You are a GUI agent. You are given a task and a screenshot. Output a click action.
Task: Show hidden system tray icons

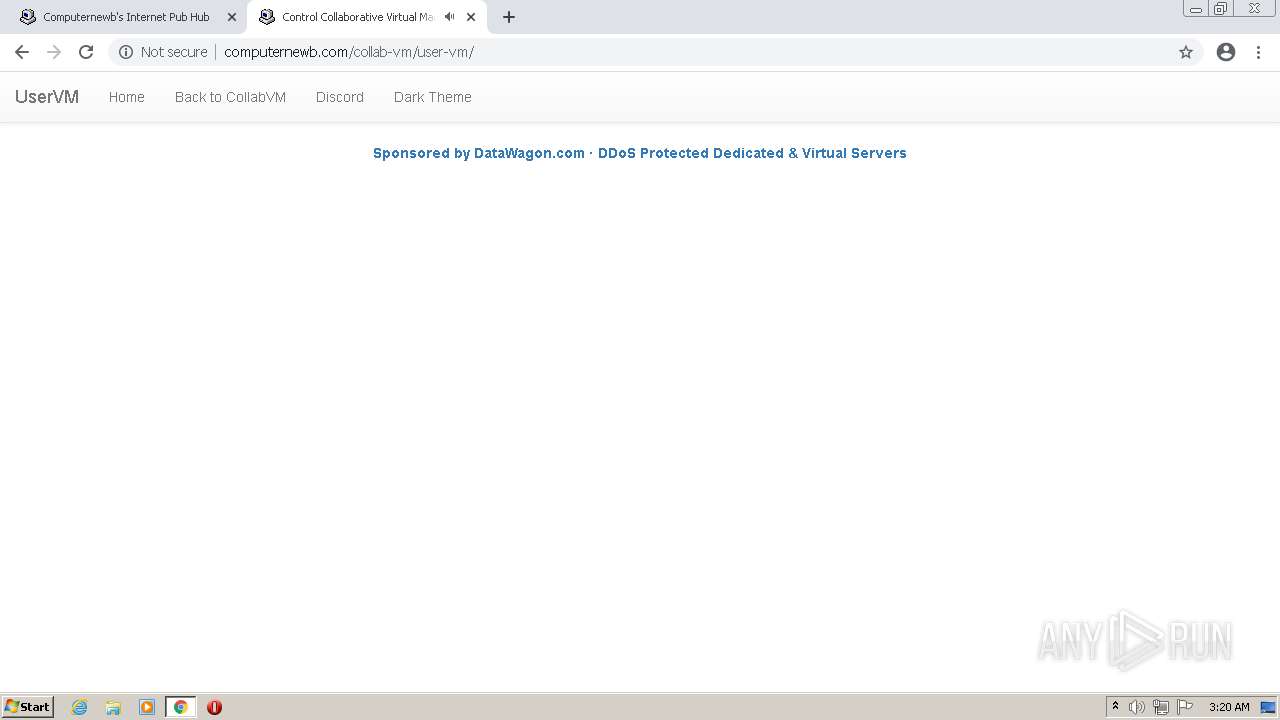[1116, 707]
